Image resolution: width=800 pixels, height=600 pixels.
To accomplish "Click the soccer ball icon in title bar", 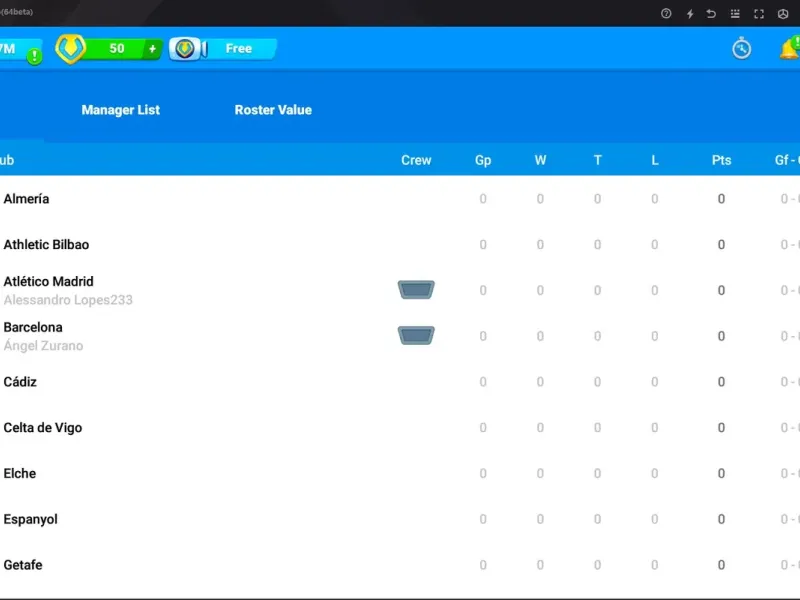I will [x=783, y=14].
